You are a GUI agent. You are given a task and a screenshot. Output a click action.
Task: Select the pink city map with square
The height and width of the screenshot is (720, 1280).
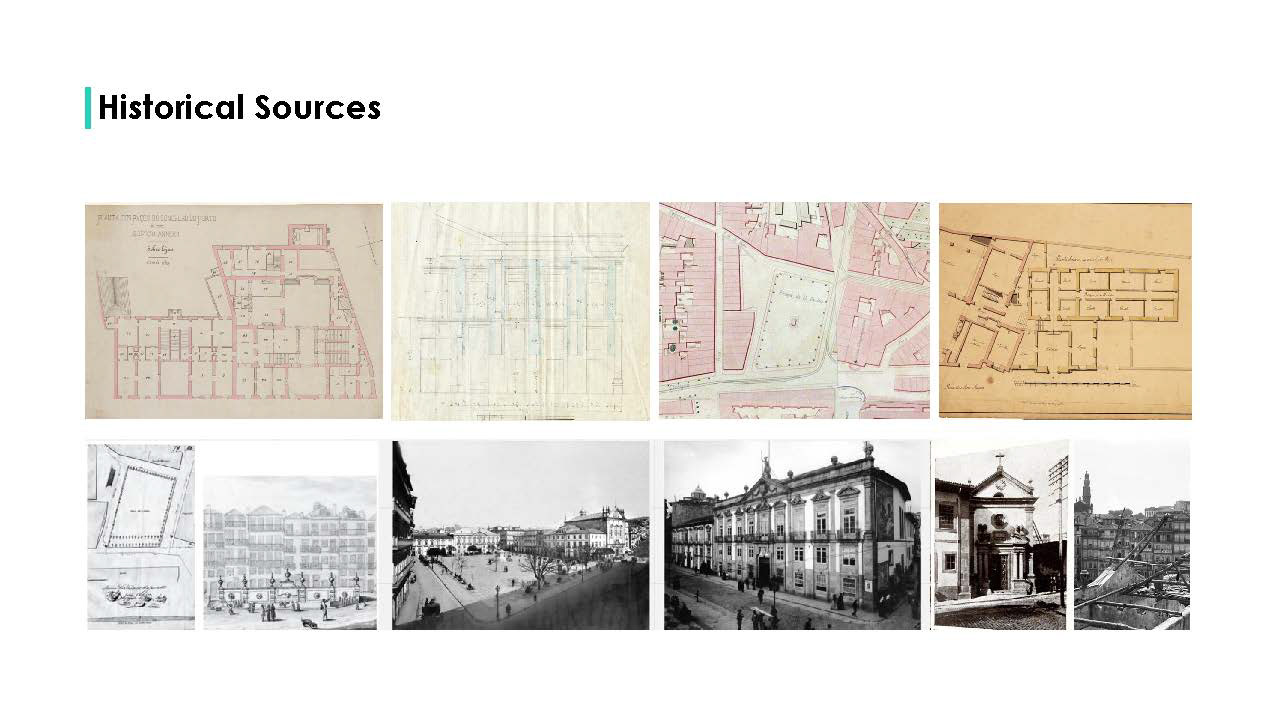click(794, 310)
